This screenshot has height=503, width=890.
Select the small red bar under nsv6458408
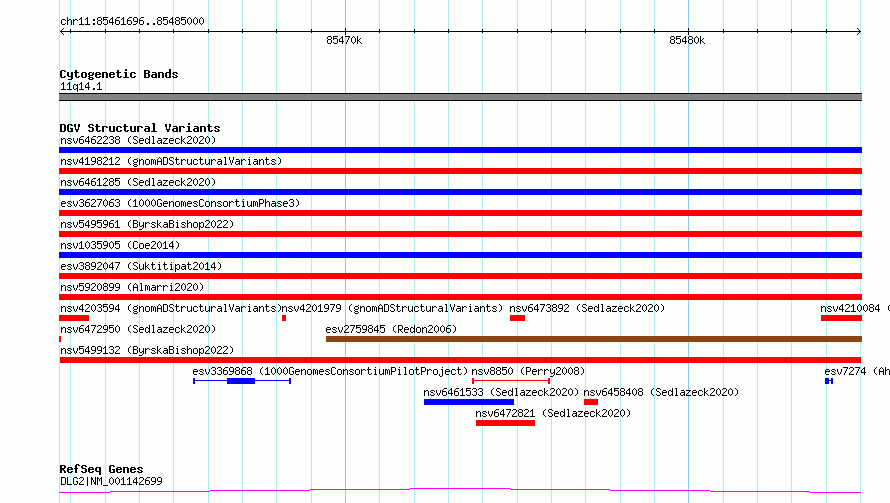(x=591, y=402)
